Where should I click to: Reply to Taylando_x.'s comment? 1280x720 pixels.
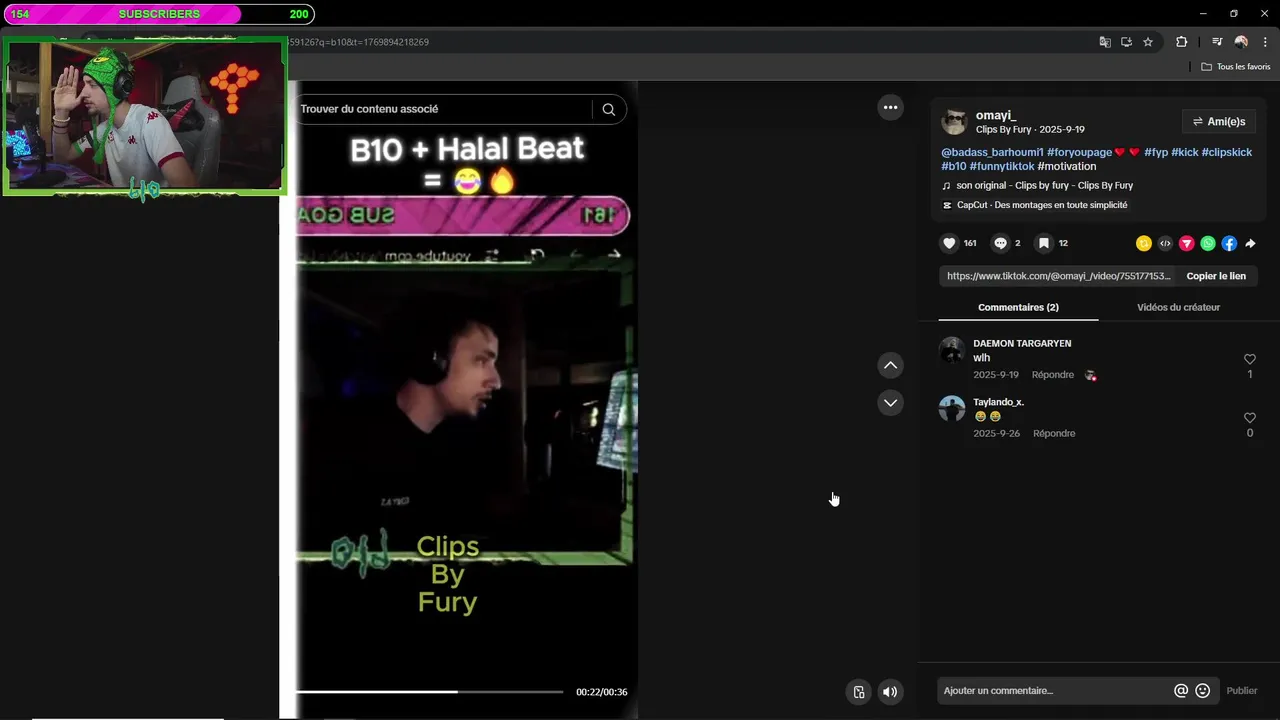pyautogui.click(x=1054, y=434)
